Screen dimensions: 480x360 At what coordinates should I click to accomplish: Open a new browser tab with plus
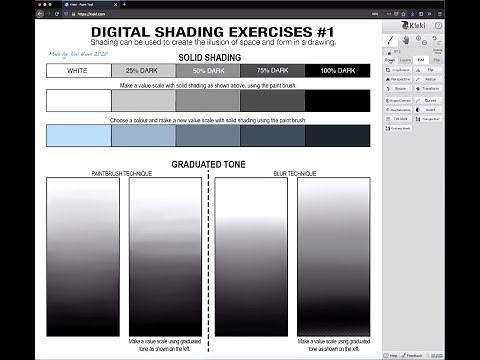coord(124,4)
